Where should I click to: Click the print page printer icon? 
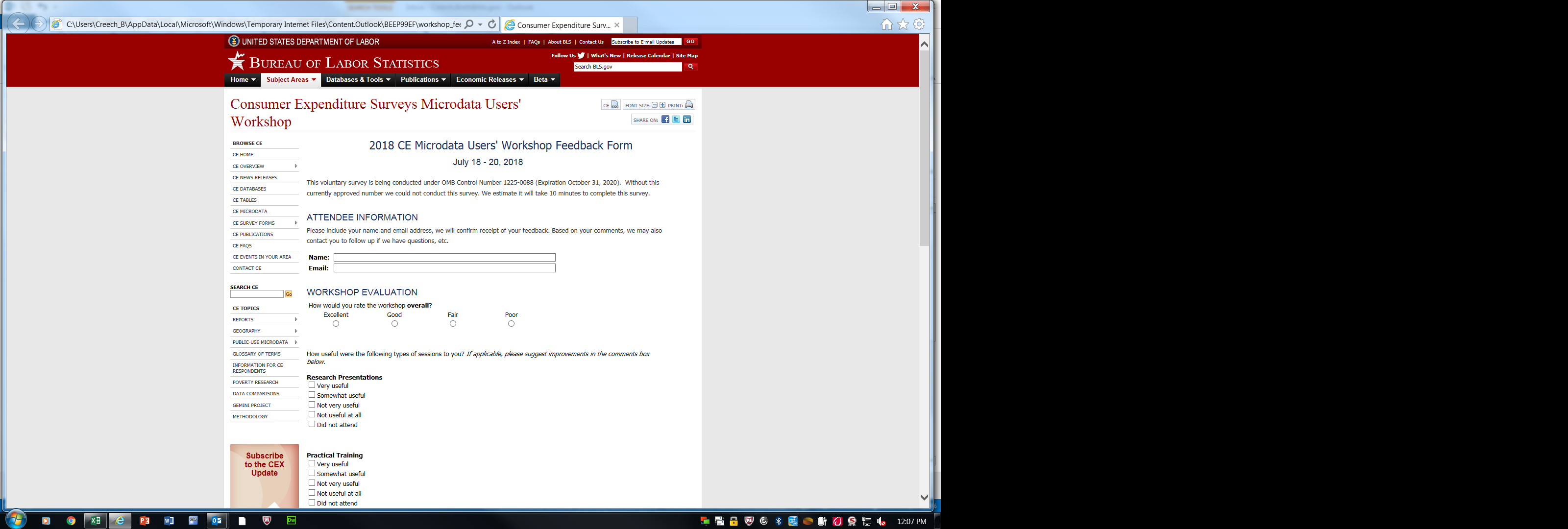coord(688,105)
